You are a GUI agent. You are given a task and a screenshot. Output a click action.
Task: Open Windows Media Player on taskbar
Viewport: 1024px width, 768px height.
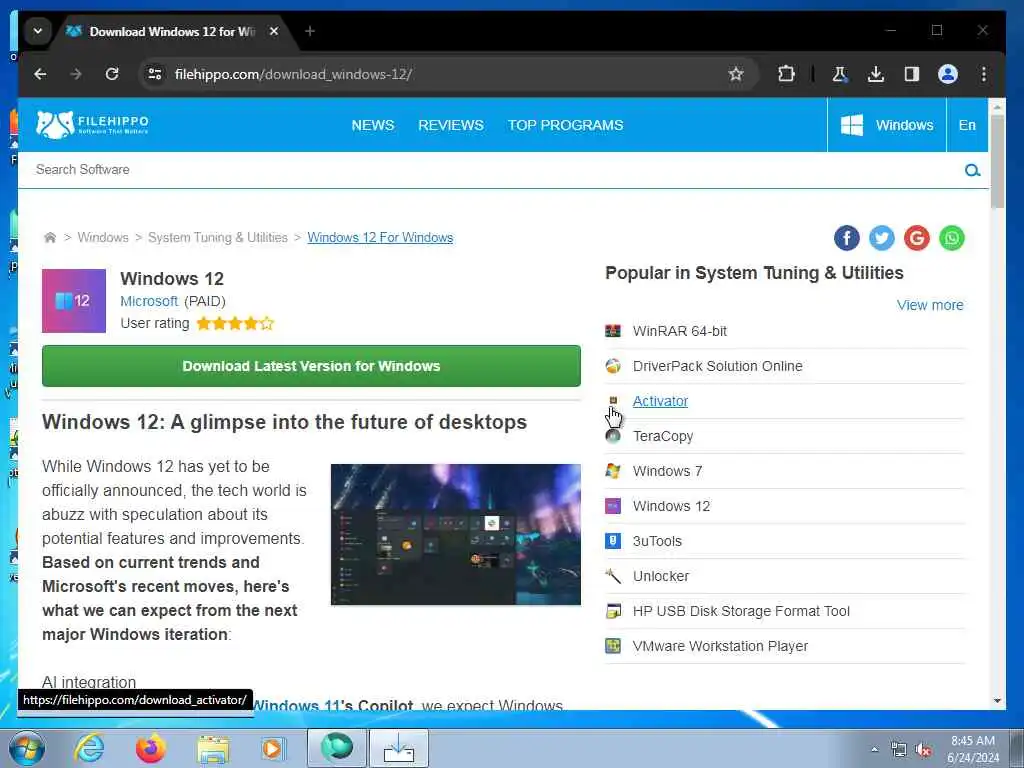pyautogui.click(x=273, y=748)
